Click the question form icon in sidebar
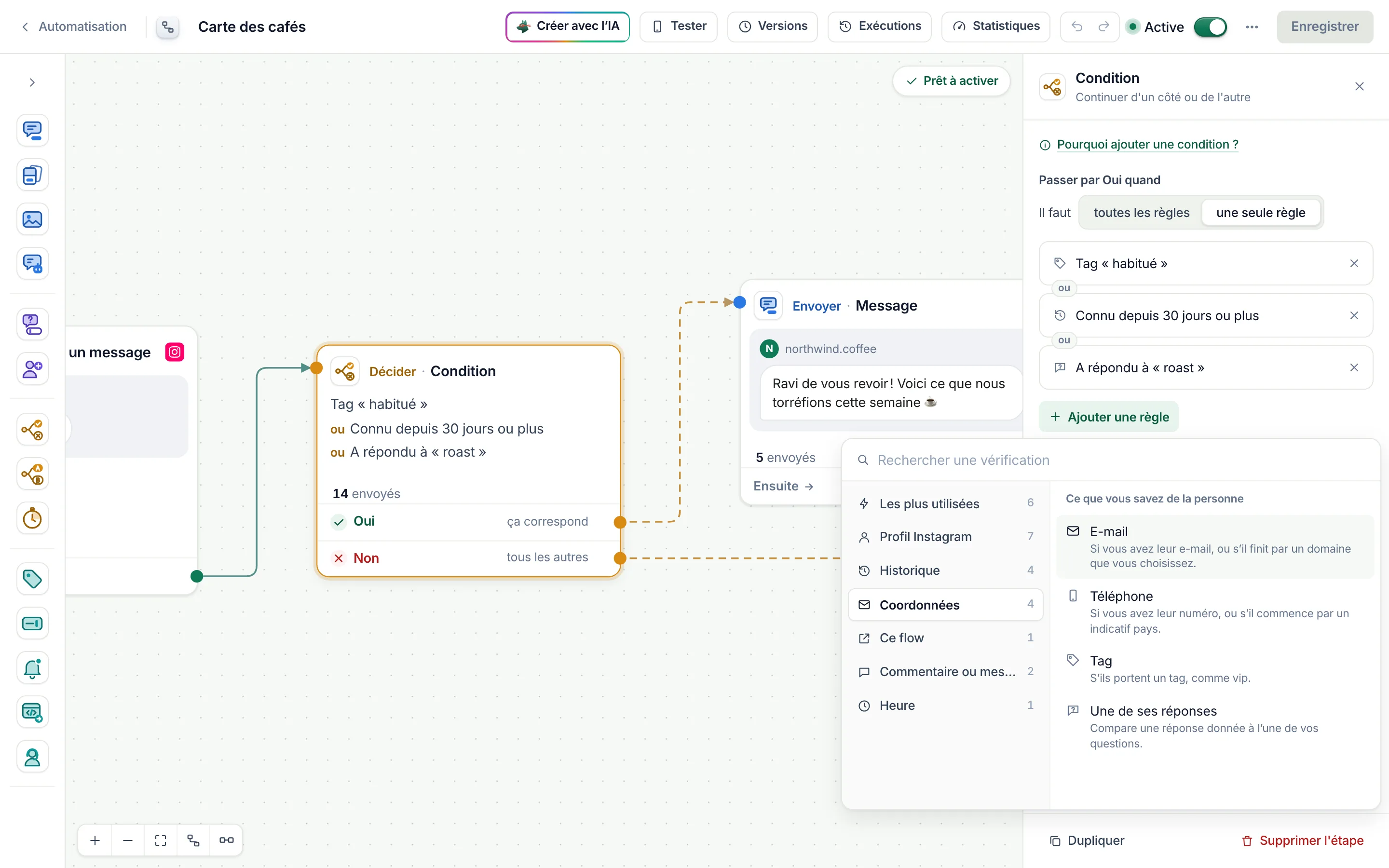Screen dimensions: 1389x868 (x=32, y=325)
